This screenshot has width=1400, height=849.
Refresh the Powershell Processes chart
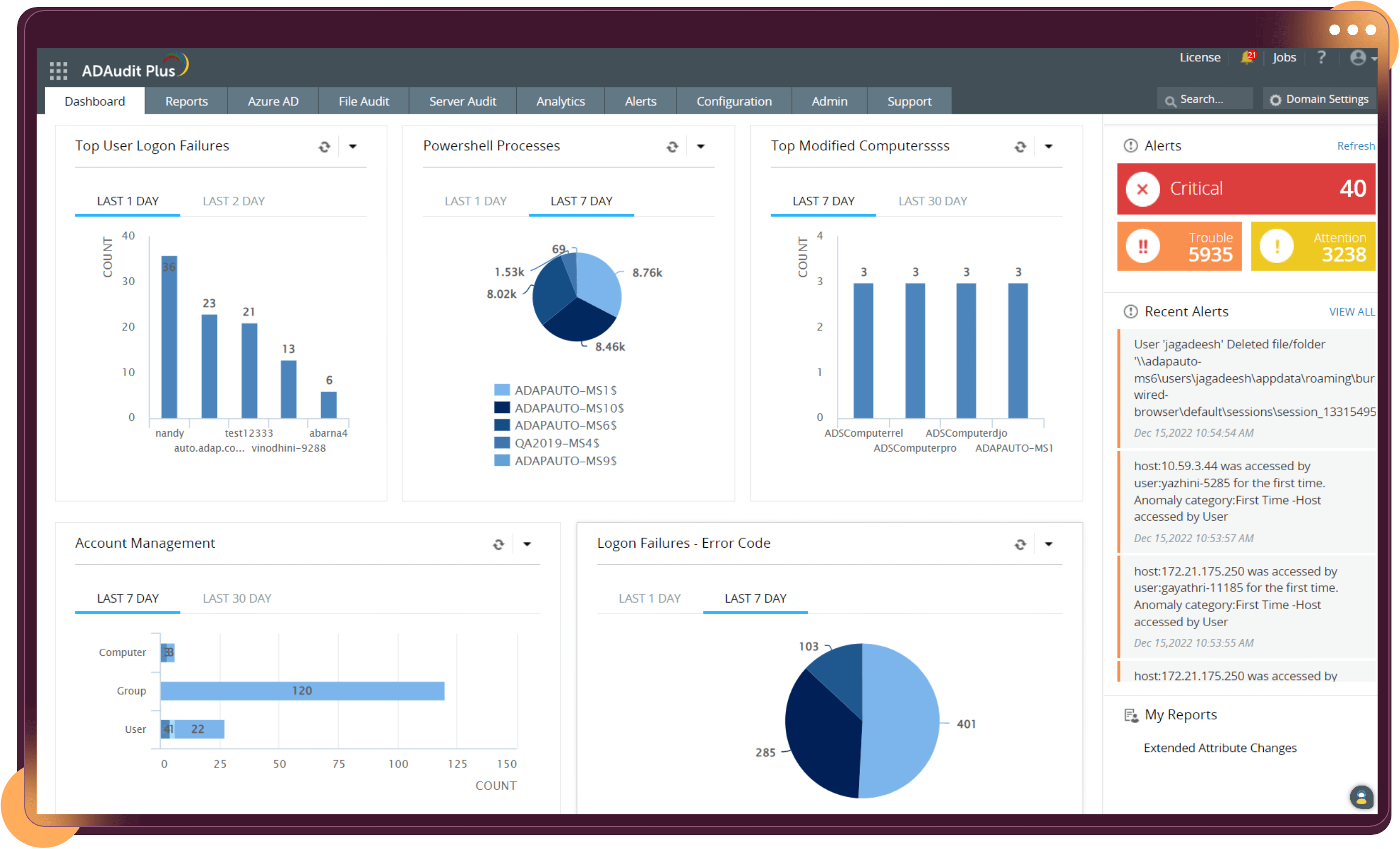[x=673, y=147]
